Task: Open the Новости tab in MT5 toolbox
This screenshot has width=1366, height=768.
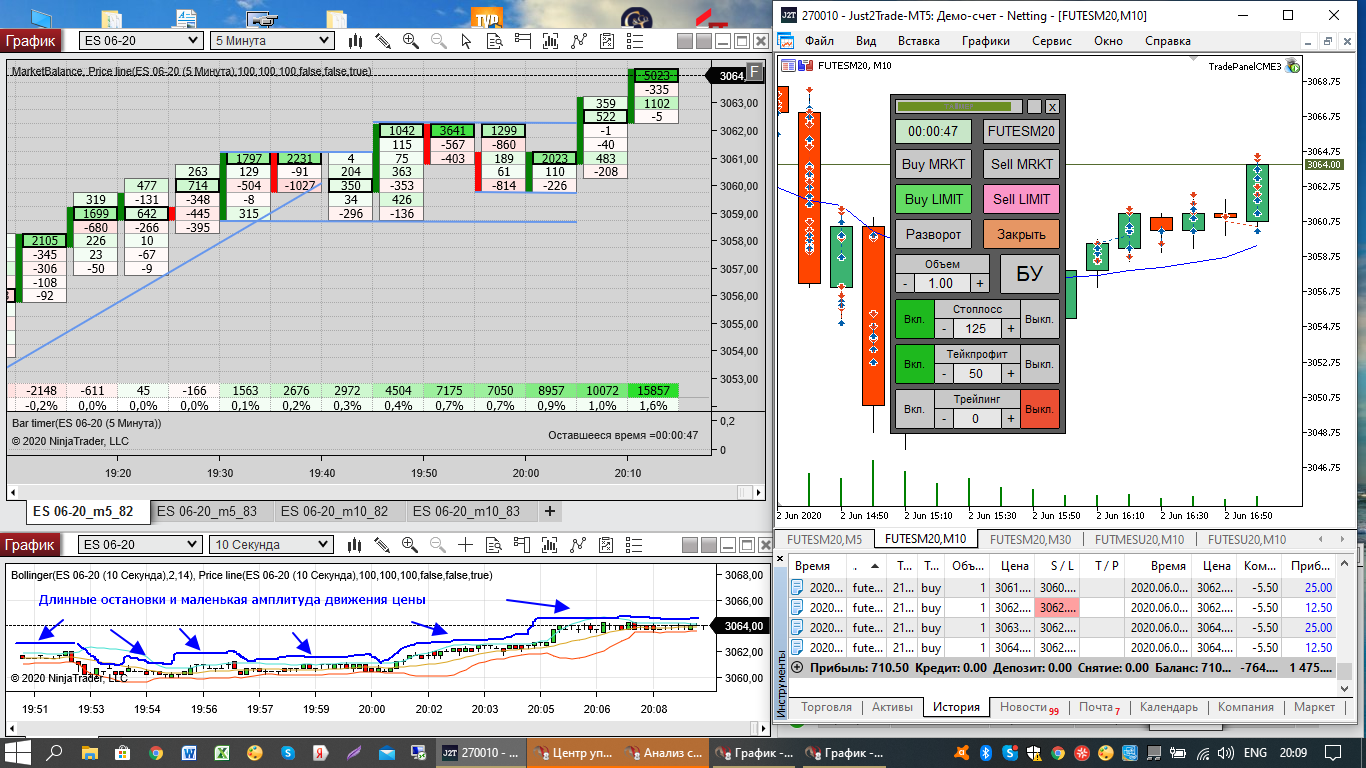Action: tap(1027, 707)
